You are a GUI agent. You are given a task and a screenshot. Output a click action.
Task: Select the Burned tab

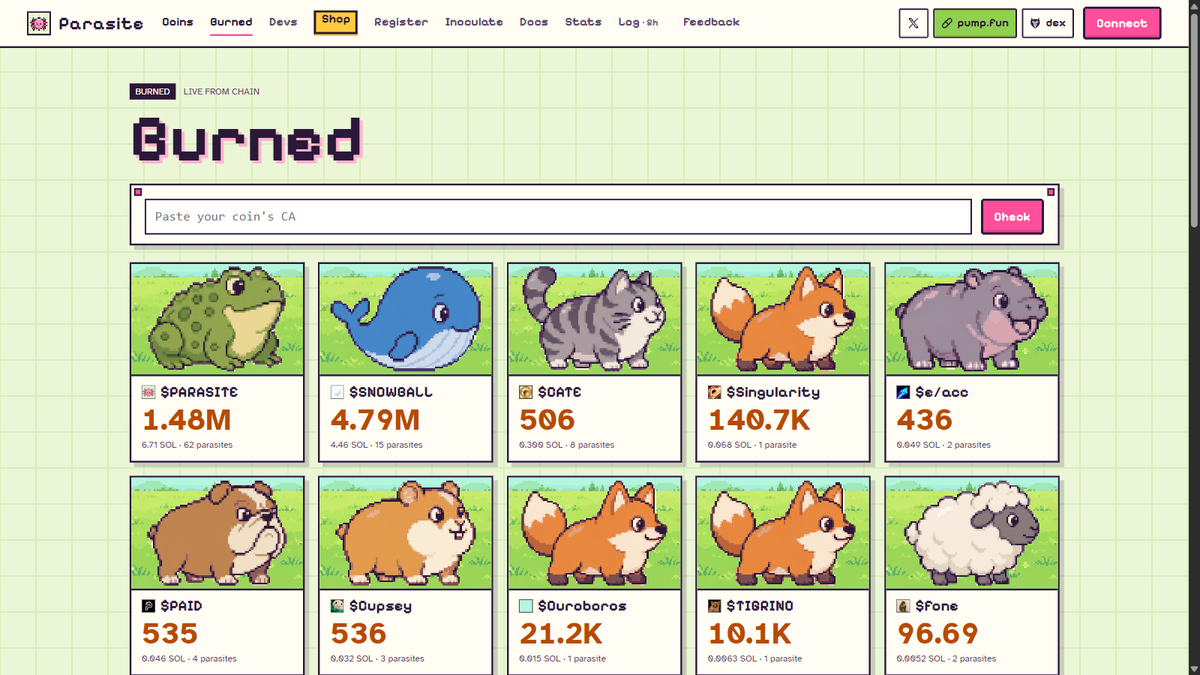pyautogui.click(x=231, y=22)
